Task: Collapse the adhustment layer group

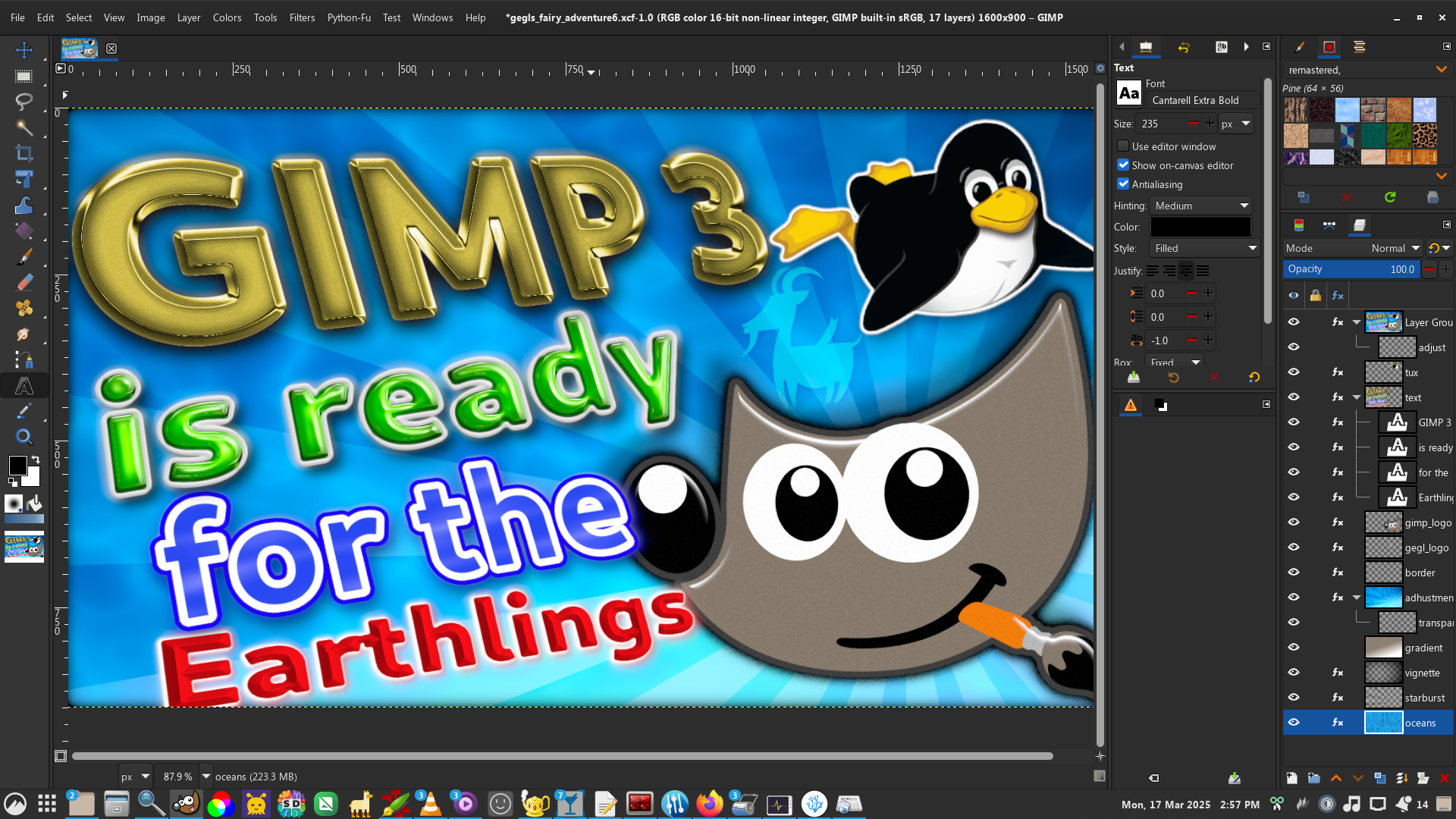Action: [x=1357, y=598]
